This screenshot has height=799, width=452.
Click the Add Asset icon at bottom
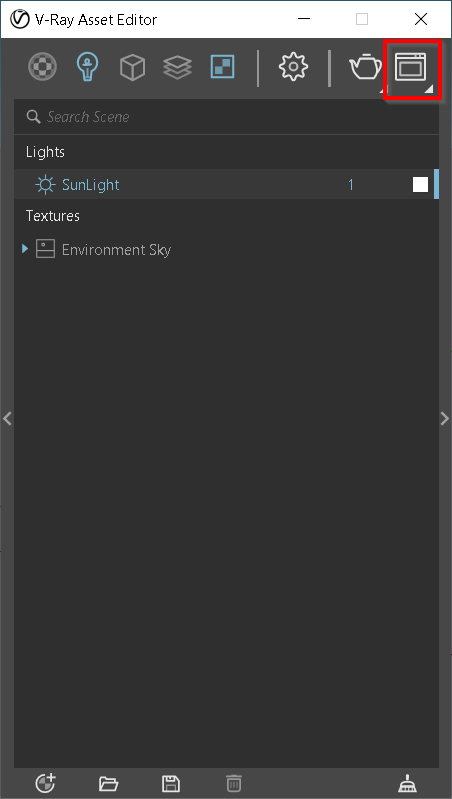coord(45,783)
